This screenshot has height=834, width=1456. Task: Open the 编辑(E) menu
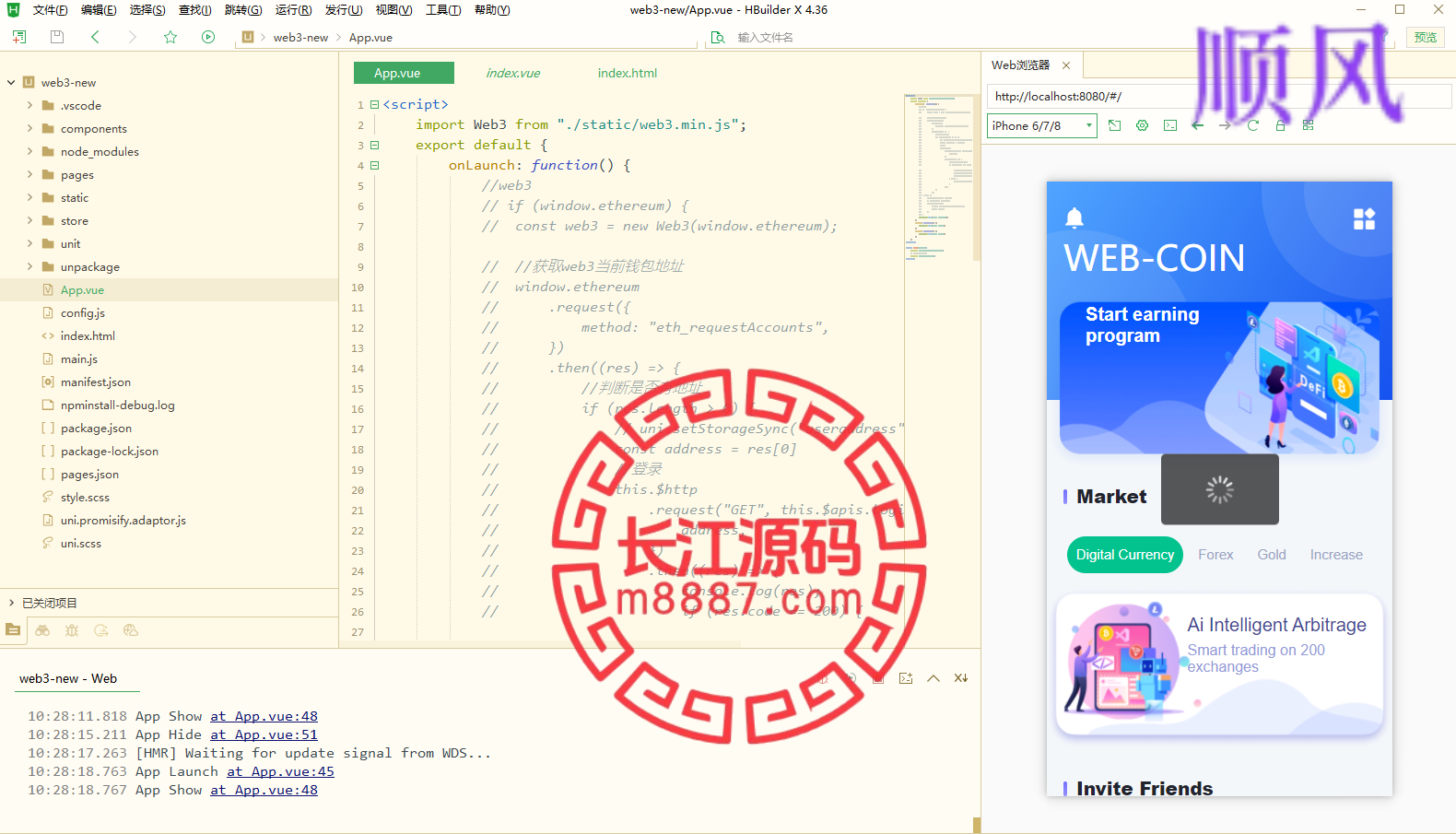[99, 10]
